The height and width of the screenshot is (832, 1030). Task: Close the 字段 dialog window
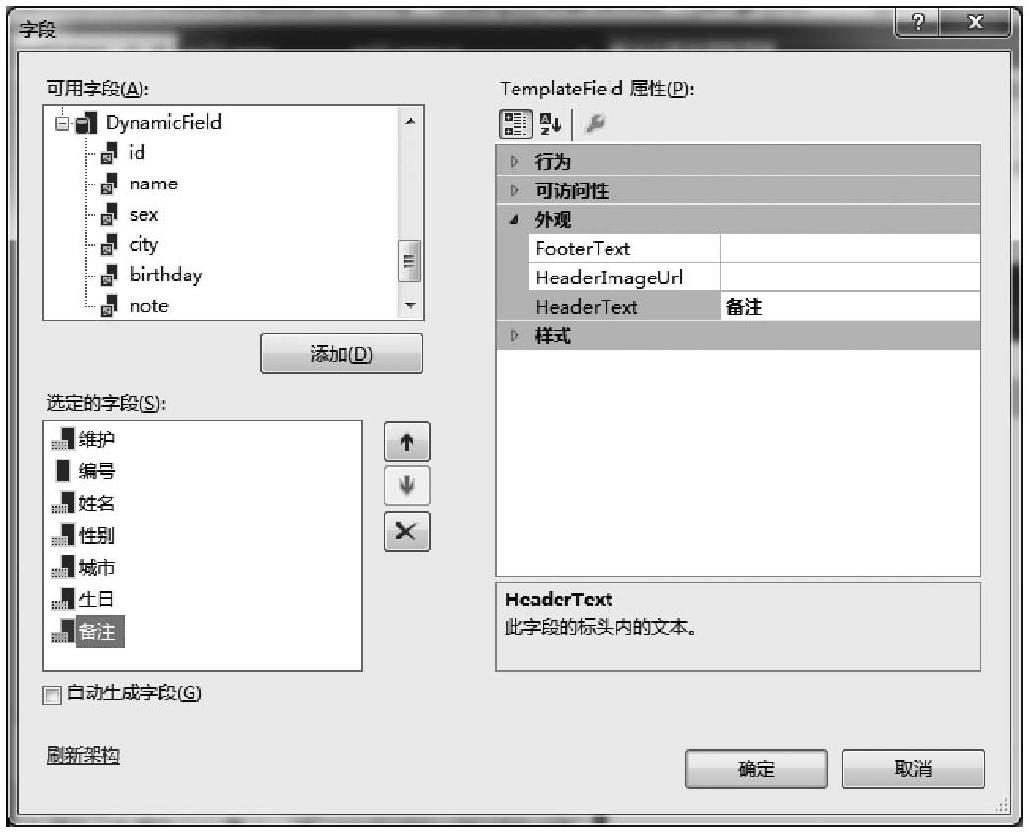pyautogui.click(x=975, y=23)
